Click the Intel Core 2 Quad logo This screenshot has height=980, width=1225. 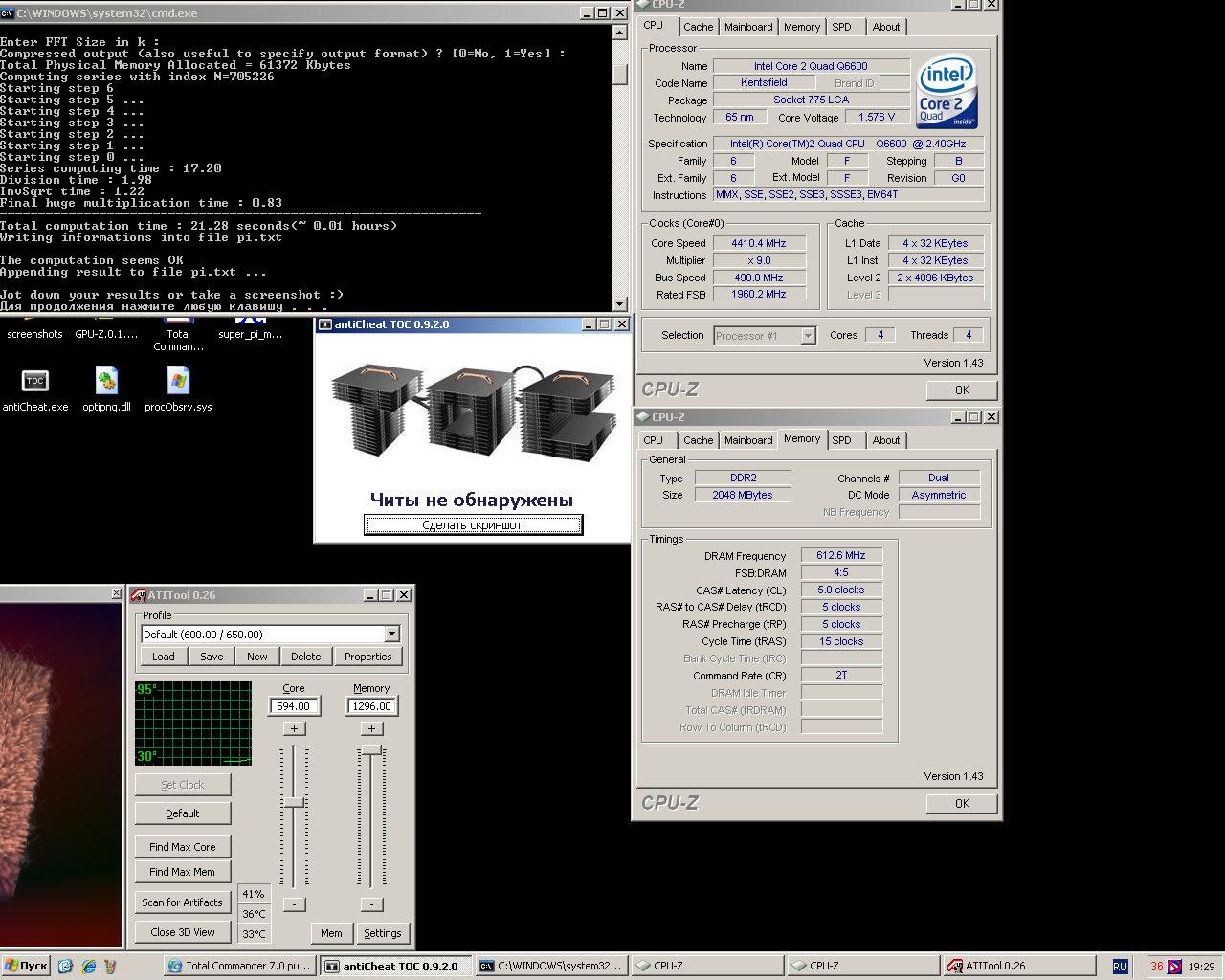[947, 93]
